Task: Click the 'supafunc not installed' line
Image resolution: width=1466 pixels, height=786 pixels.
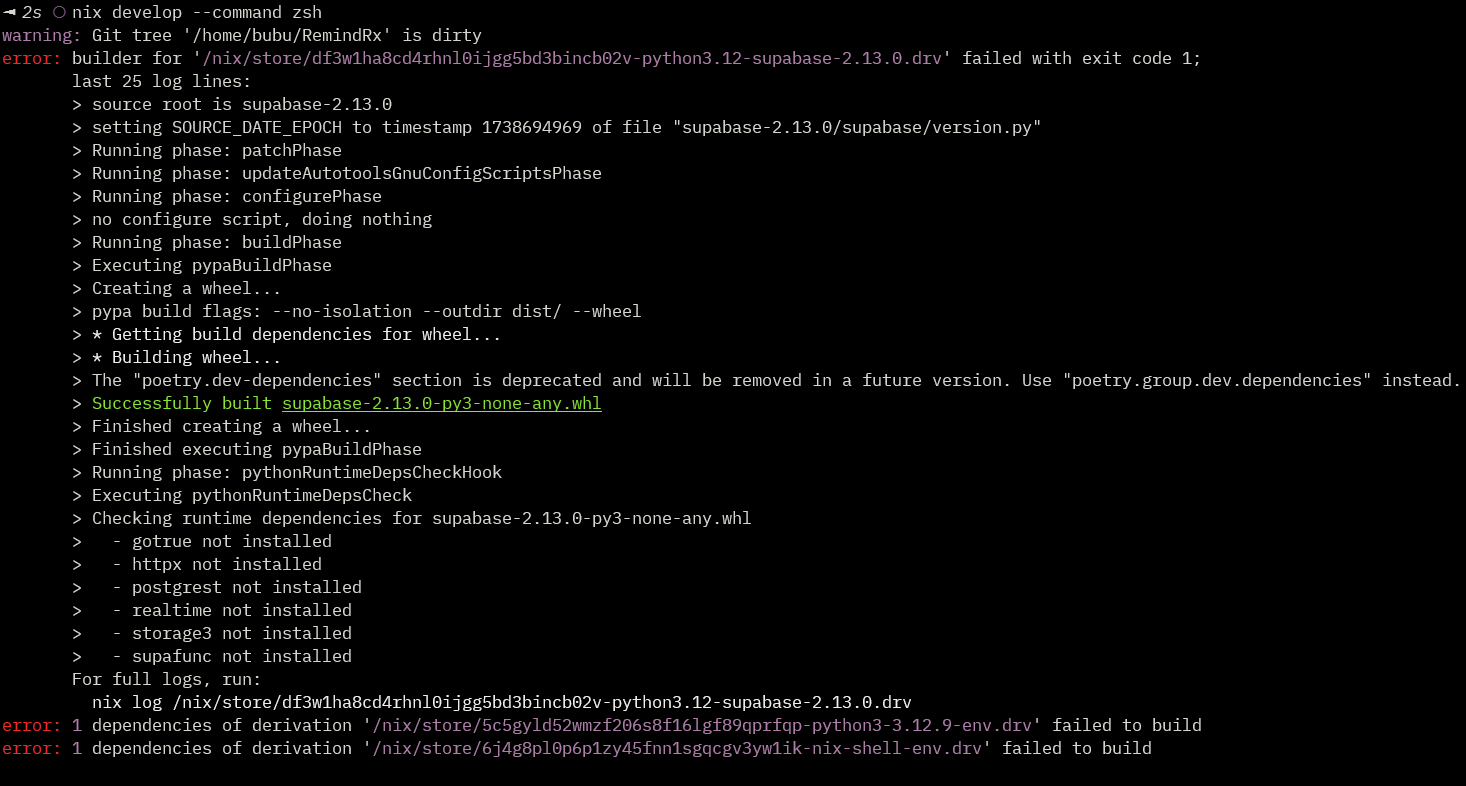Action: click(242, 656)
